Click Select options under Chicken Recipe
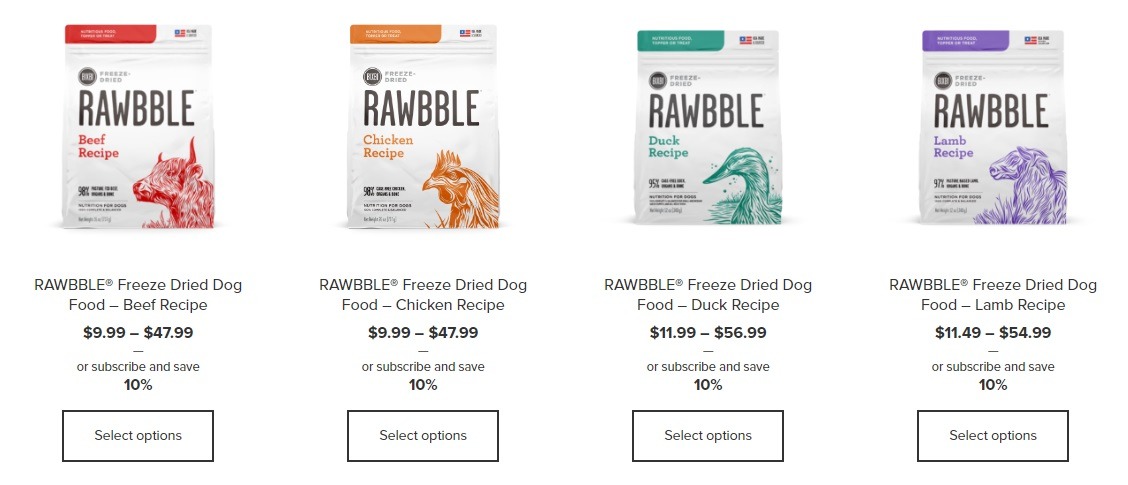Viewport: 1128px width, 485px height. [x=423, y=436]
